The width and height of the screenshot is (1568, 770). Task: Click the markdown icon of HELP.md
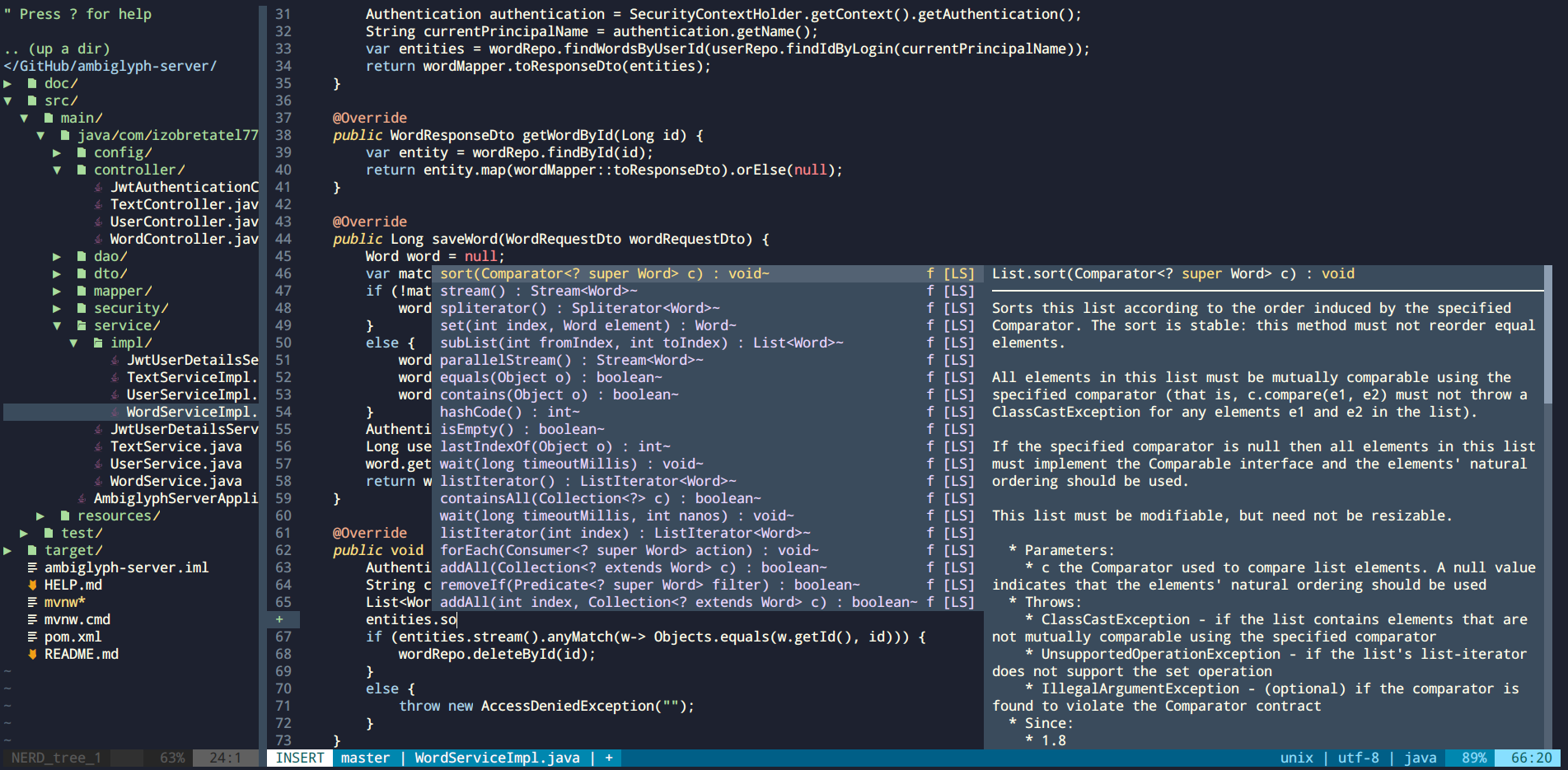32,585
